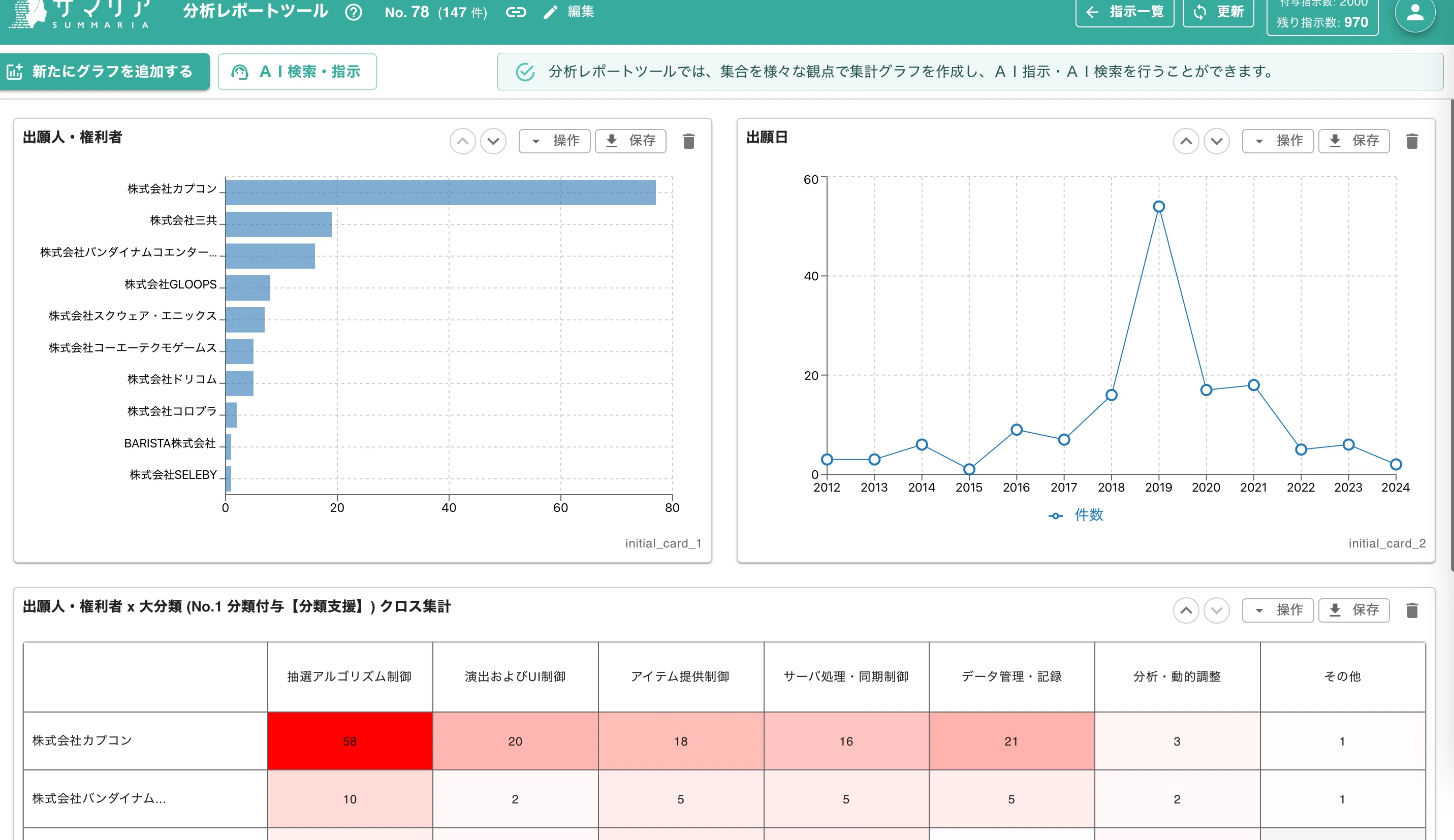Viewport: 1454px width, 840px height.
Task: Delete the 出願日 card
Action: [x=1412, y=141]
